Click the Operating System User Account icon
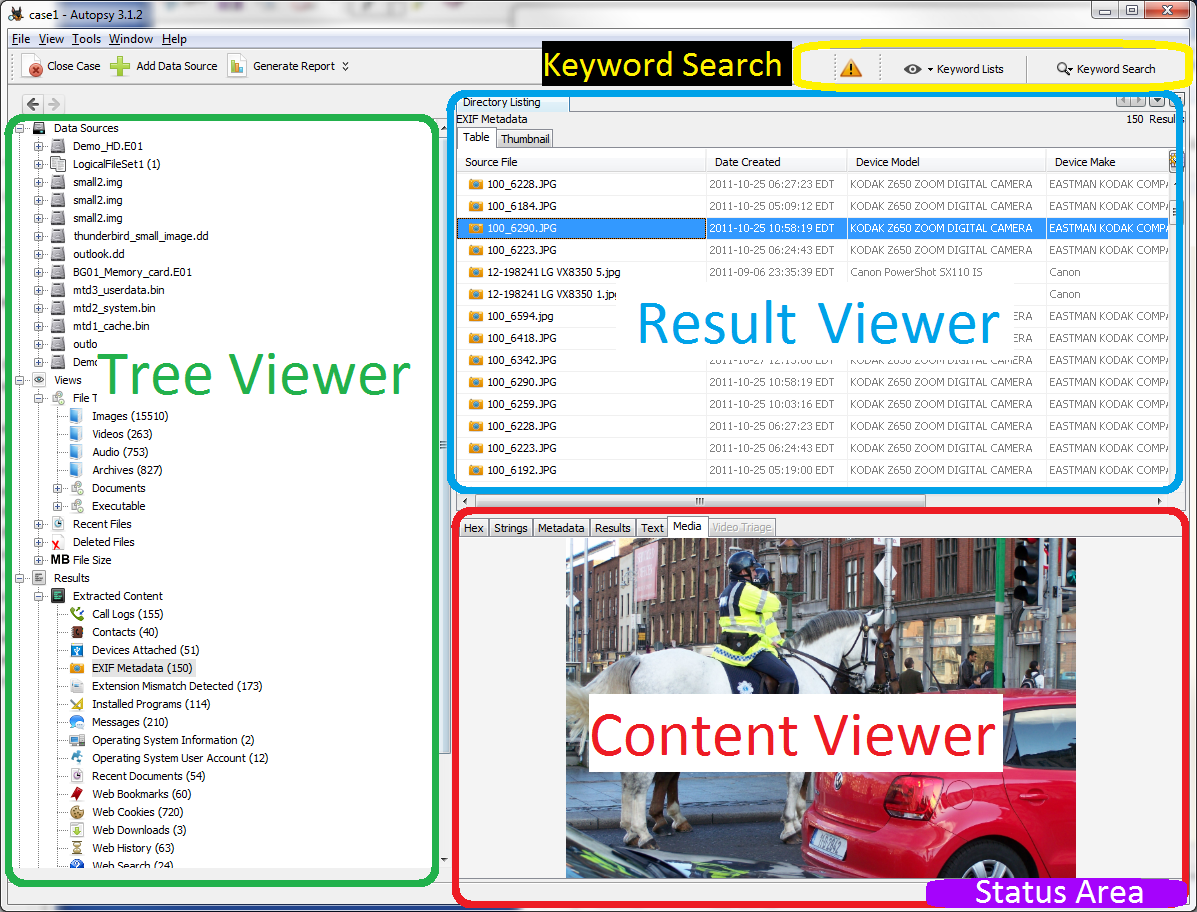1197x912 pixels. pyautogui.click(x=77, y=758)
